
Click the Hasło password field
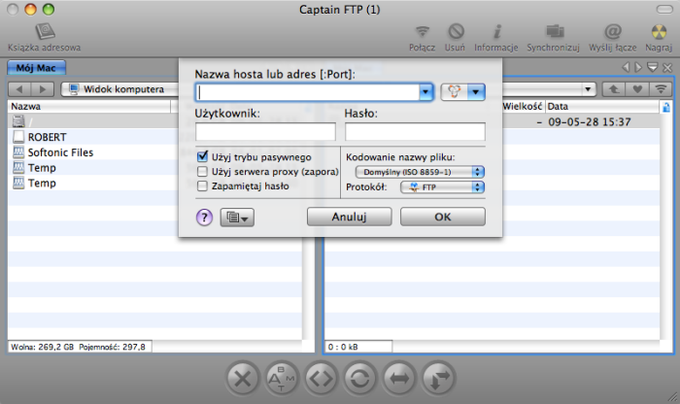[415, 131]
